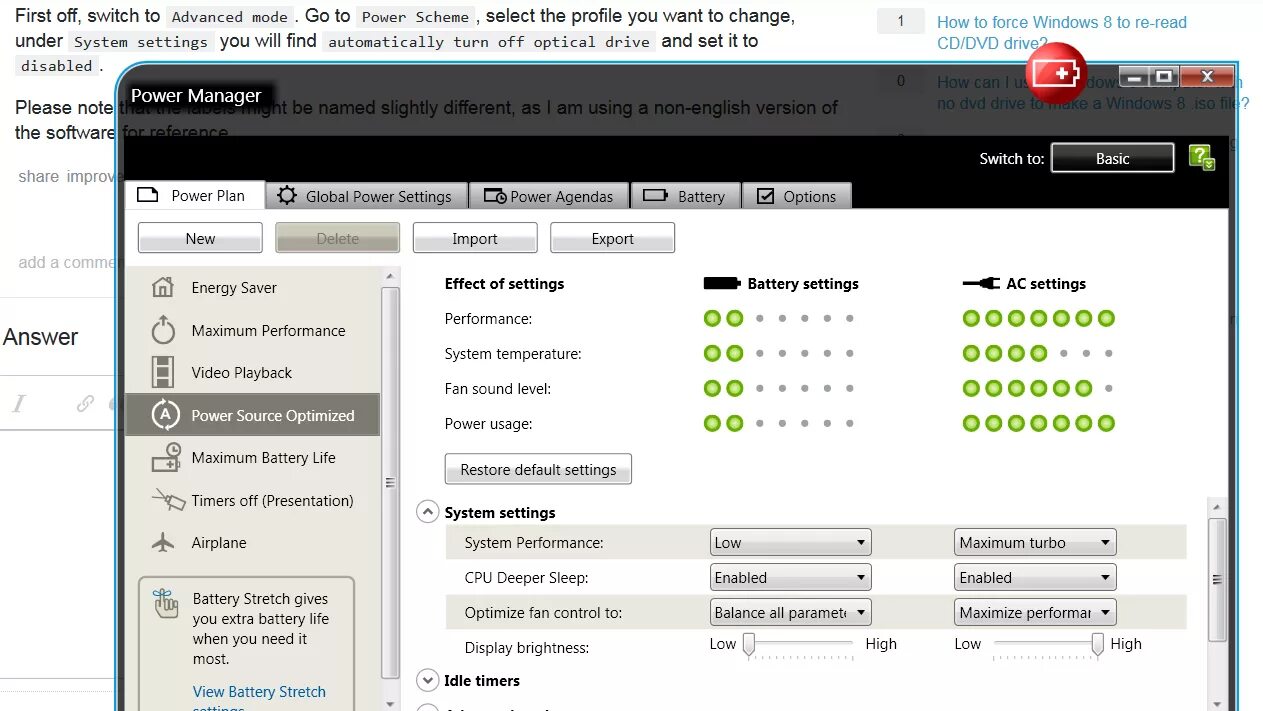Click battery Display brightness slider thumb

click(x=748, y=645)
